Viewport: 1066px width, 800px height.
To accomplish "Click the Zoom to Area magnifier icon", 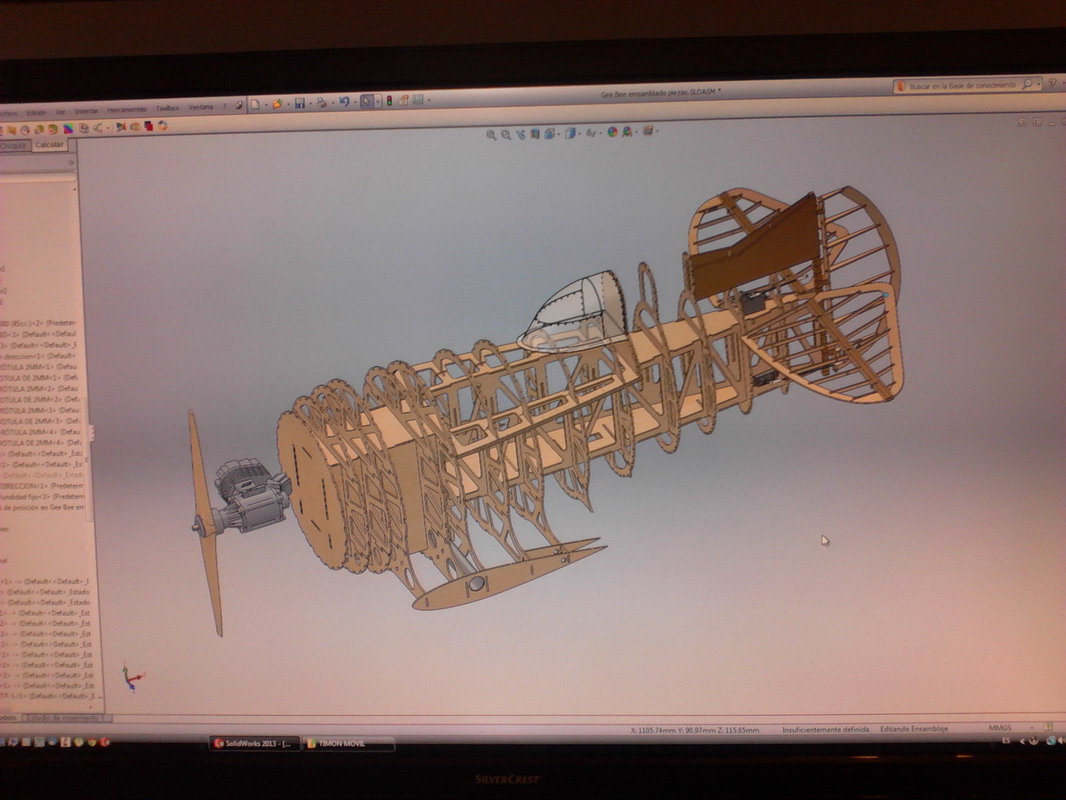I will pyautogui.click(x=506, y=134).
